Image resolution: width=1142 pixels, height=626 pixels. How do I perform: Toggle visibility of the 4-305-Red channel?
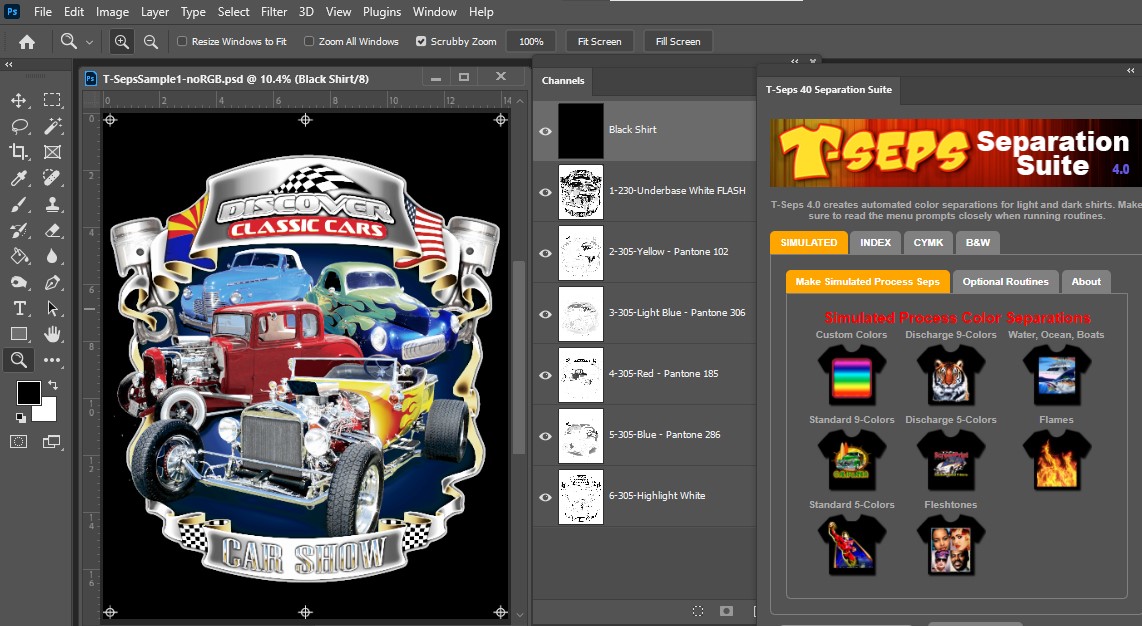(x=545, y=374)
